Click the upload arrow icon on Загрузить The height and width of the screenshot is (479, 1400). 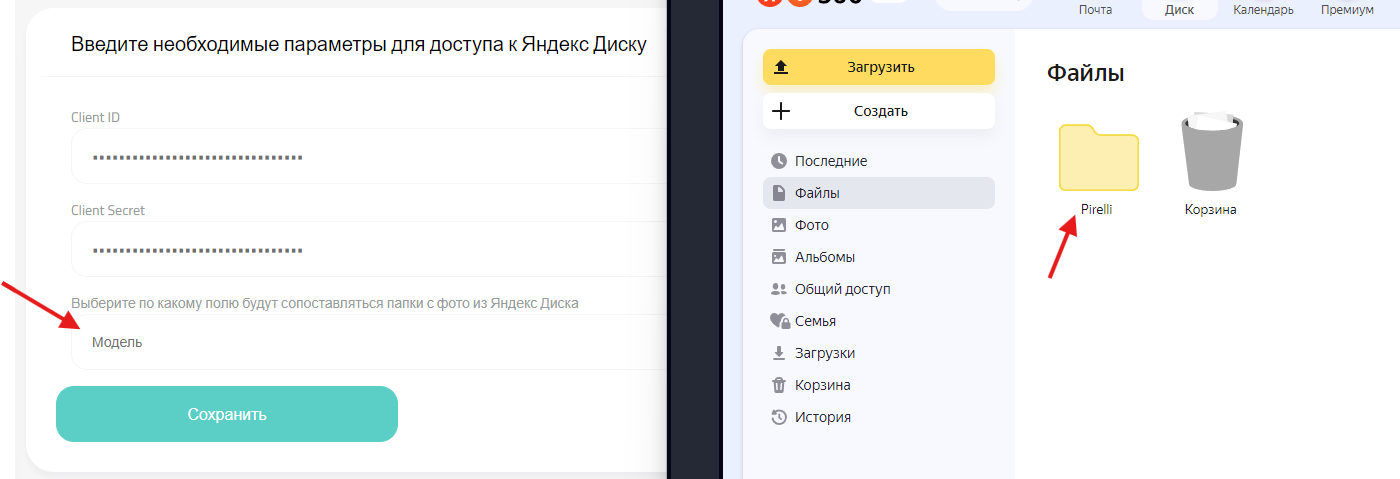(782, 67)
